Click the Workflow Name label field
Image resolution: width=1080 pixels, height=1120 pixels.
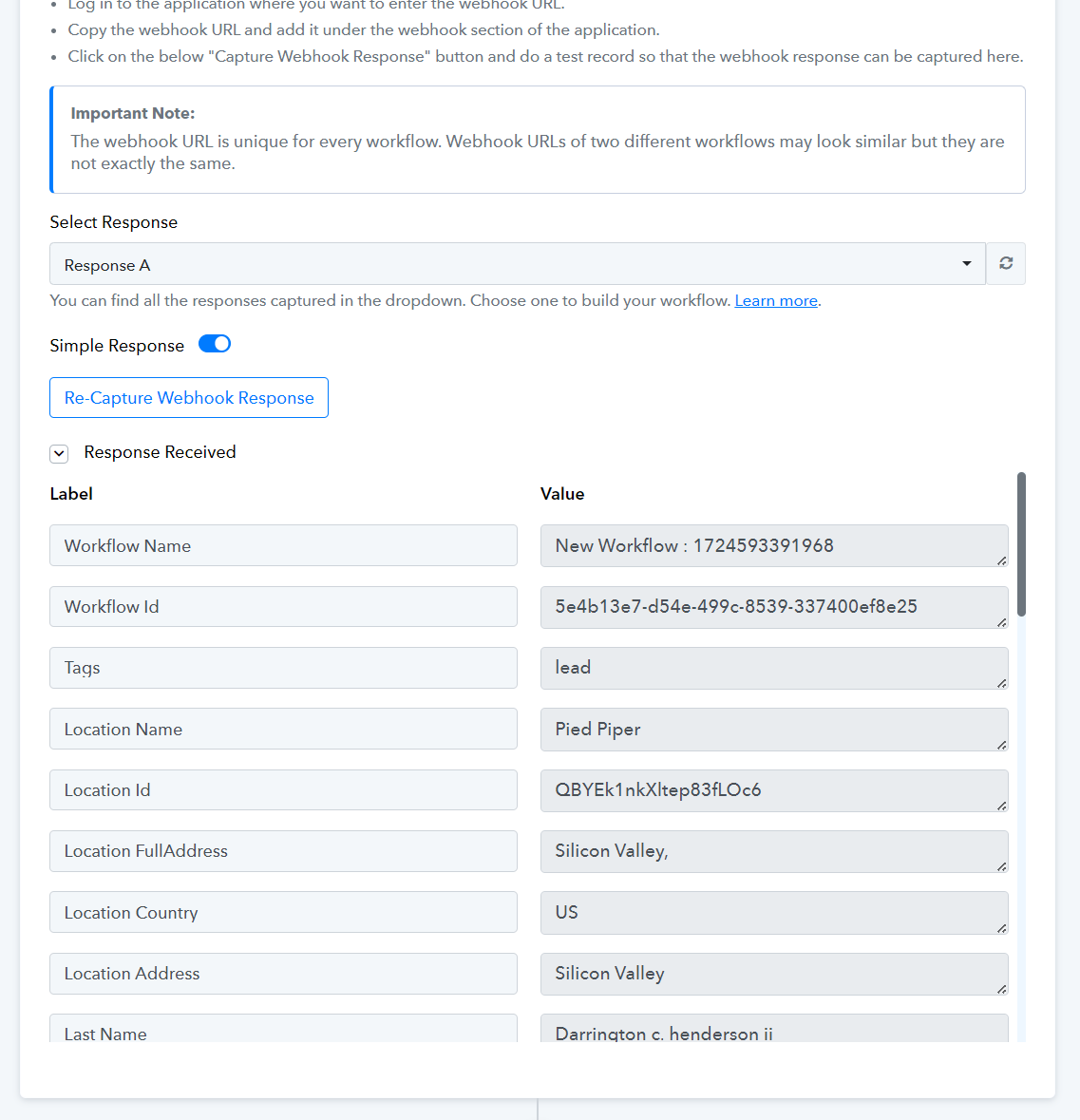point(284,545)
